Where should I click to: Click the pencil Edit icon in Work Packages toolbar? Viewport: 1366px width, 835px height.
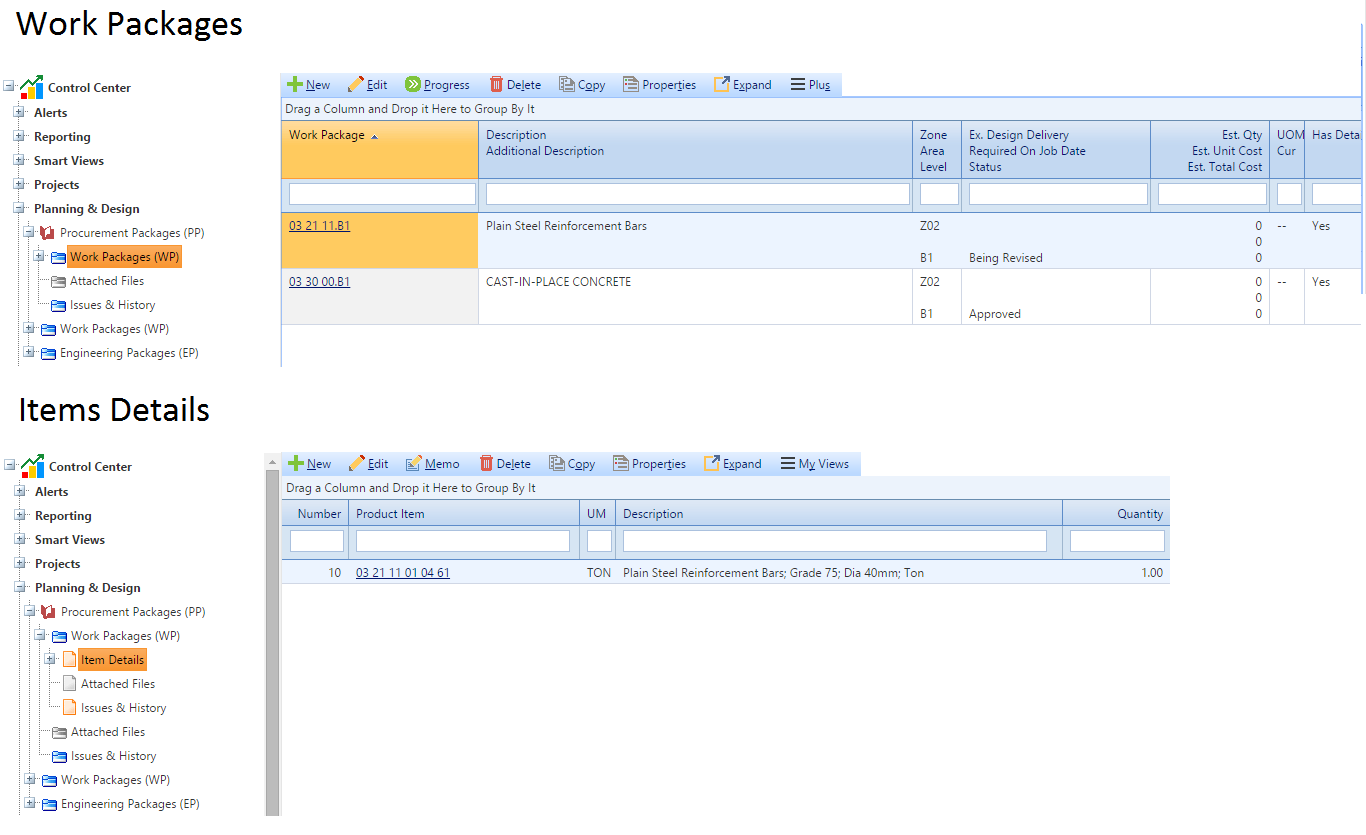pyautogui.click(x=355, y=85)
